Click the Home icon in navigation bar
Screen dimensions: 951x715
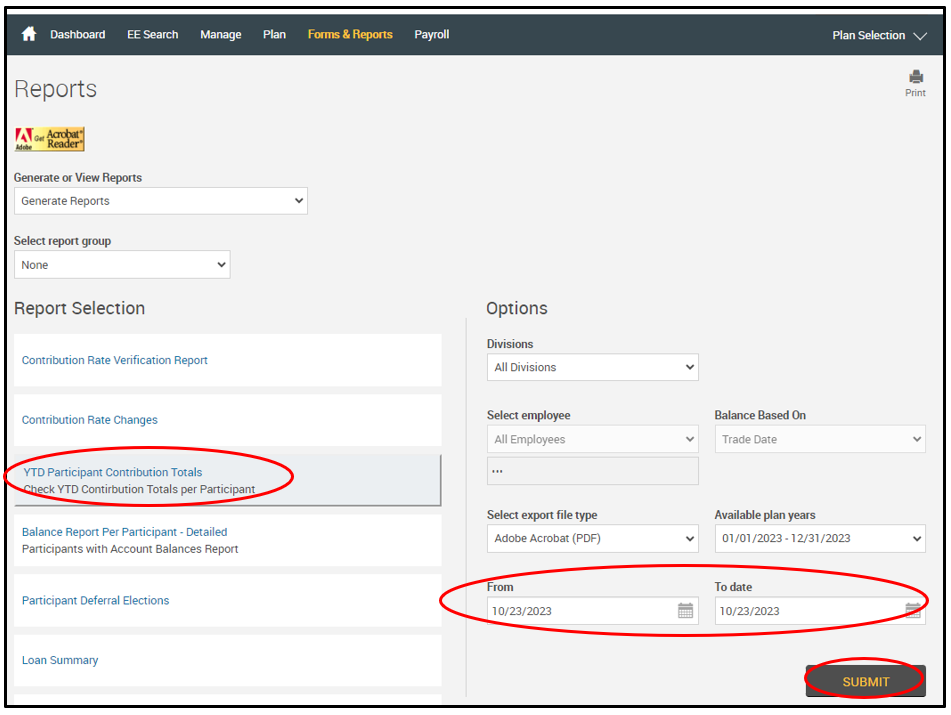coord(29,34)
